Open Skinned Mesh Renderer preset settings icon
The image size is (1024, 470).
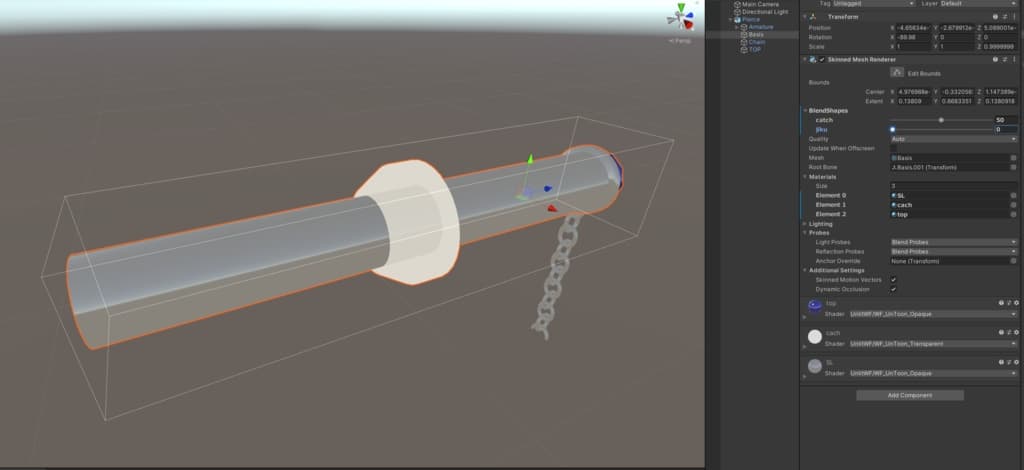1004,60
